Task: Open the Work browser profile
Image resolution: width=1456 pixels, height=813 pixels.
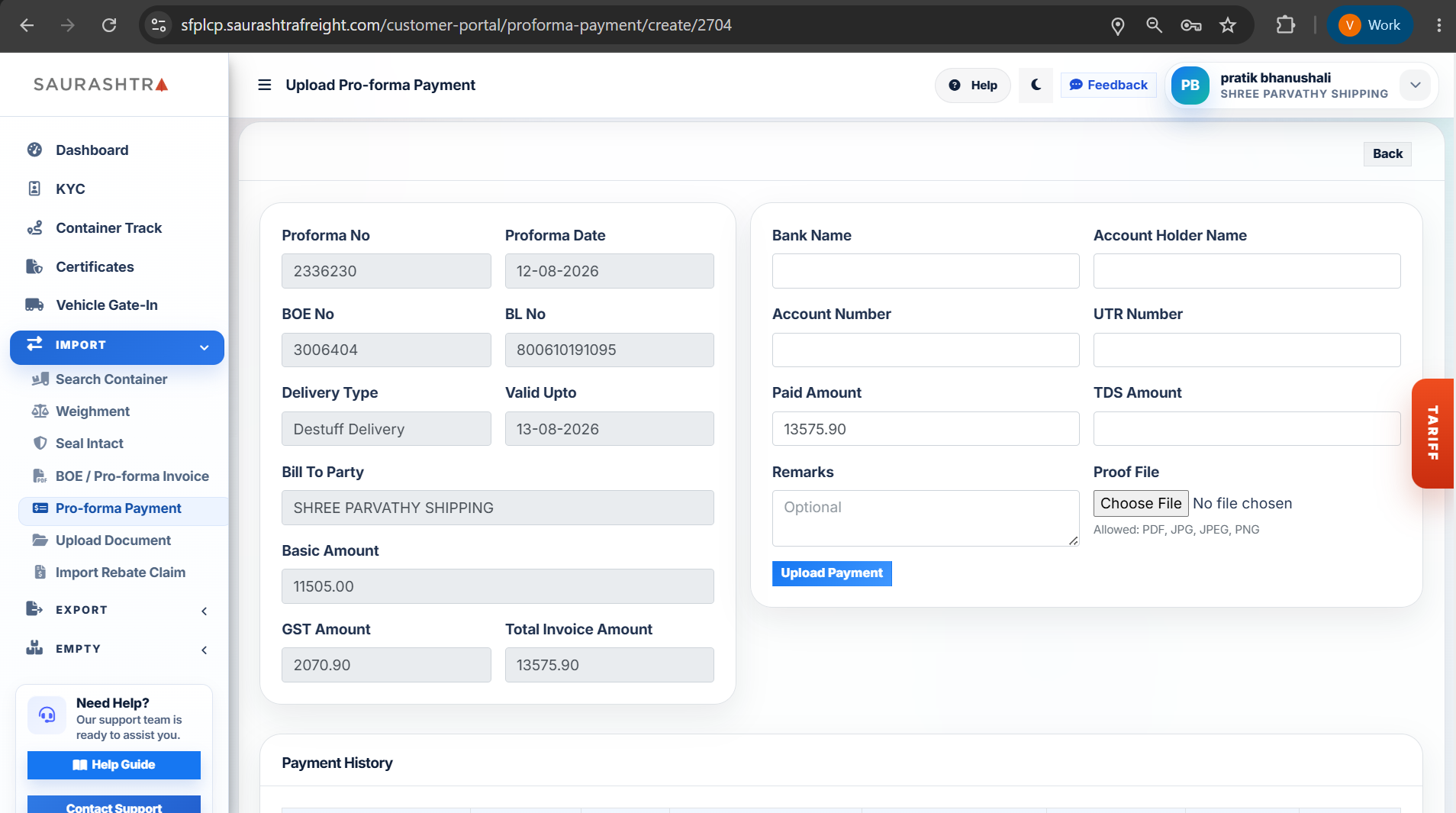Action: pyautogui.click(x=1370, y=25)
